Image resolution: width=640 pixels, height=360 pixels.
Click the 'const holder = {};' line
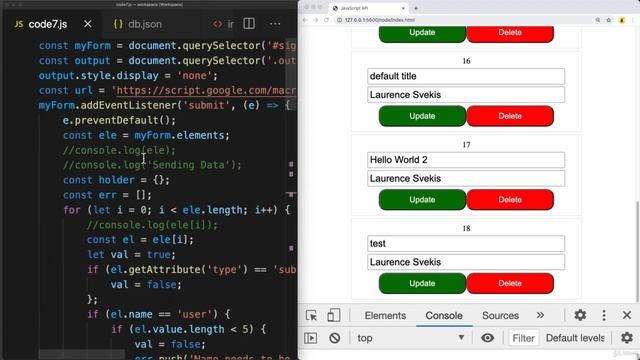pos(116,180)
